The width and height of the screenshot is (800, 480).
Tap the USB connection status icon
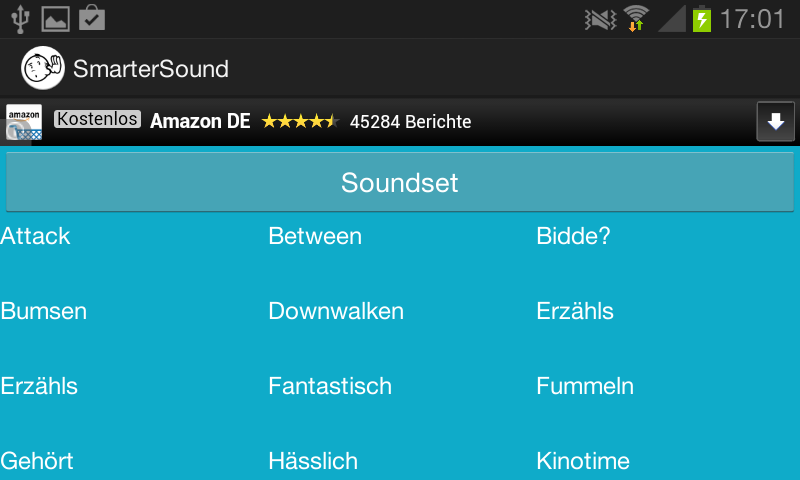point(20,18)
